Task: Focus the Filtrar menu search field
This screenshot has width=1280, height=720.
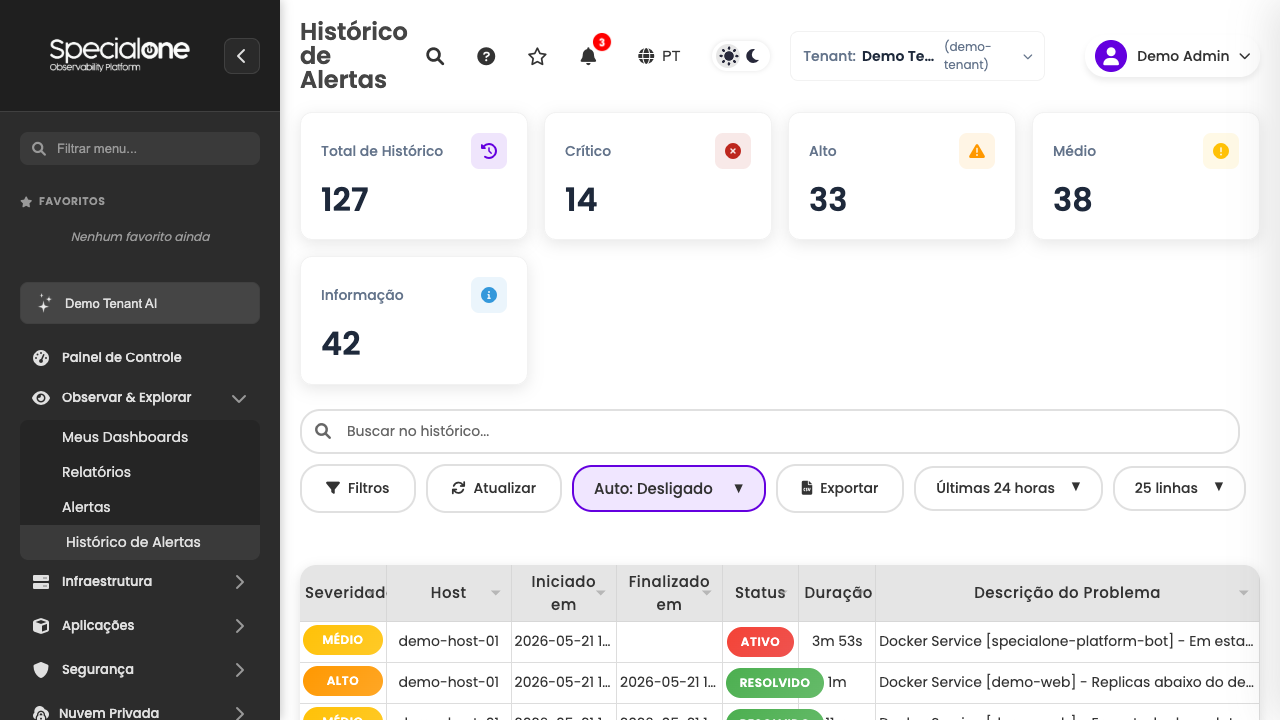Action: 140,148
